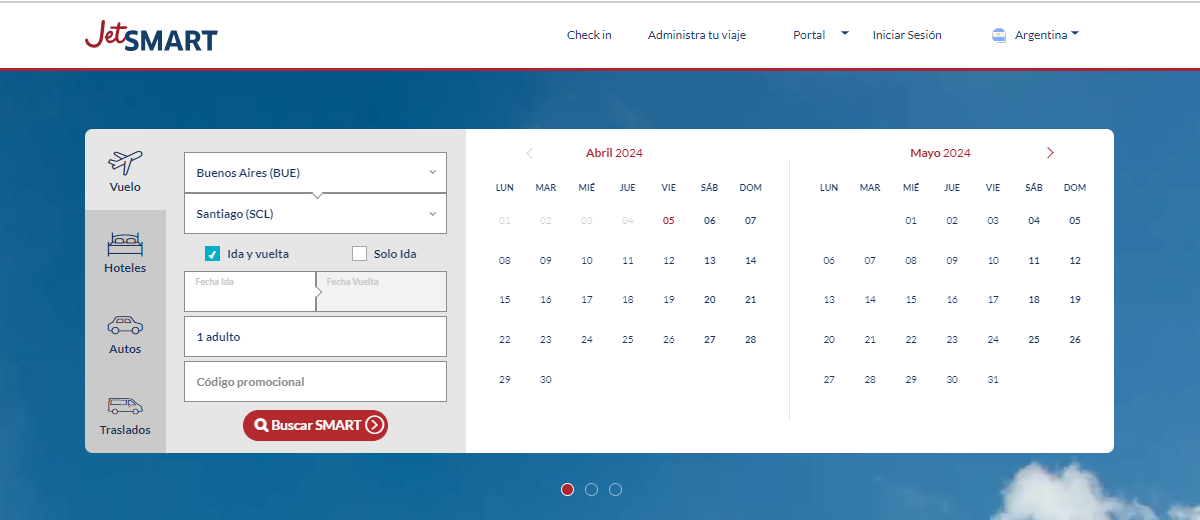This screenshot has width=1200, height=520.
Task: Click the JetSMART logo
Action: click(151, 36)
